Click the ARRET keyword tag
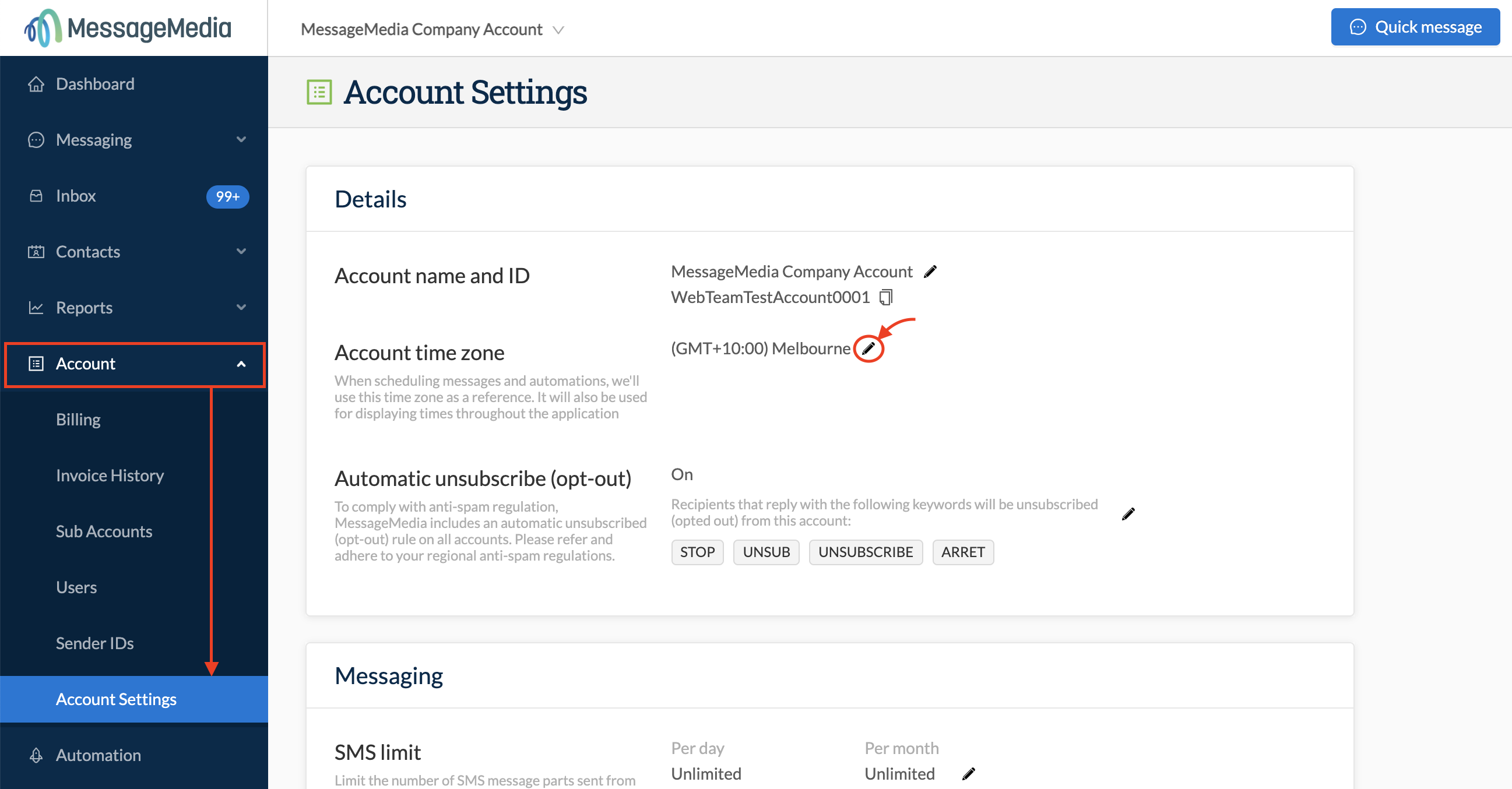 pyautogui.click(x=963, y=552)
